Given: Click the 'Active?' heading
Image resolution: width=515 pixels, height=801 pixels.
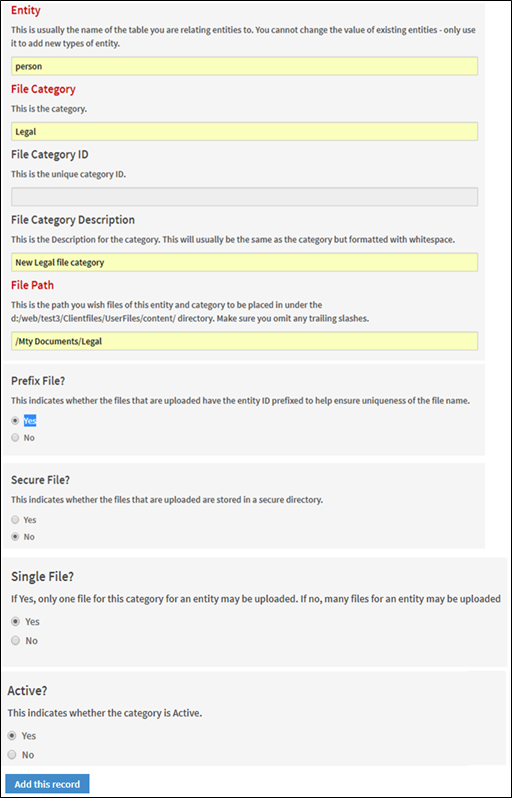Looking at the screenshot, I should [x=27, y=691].
